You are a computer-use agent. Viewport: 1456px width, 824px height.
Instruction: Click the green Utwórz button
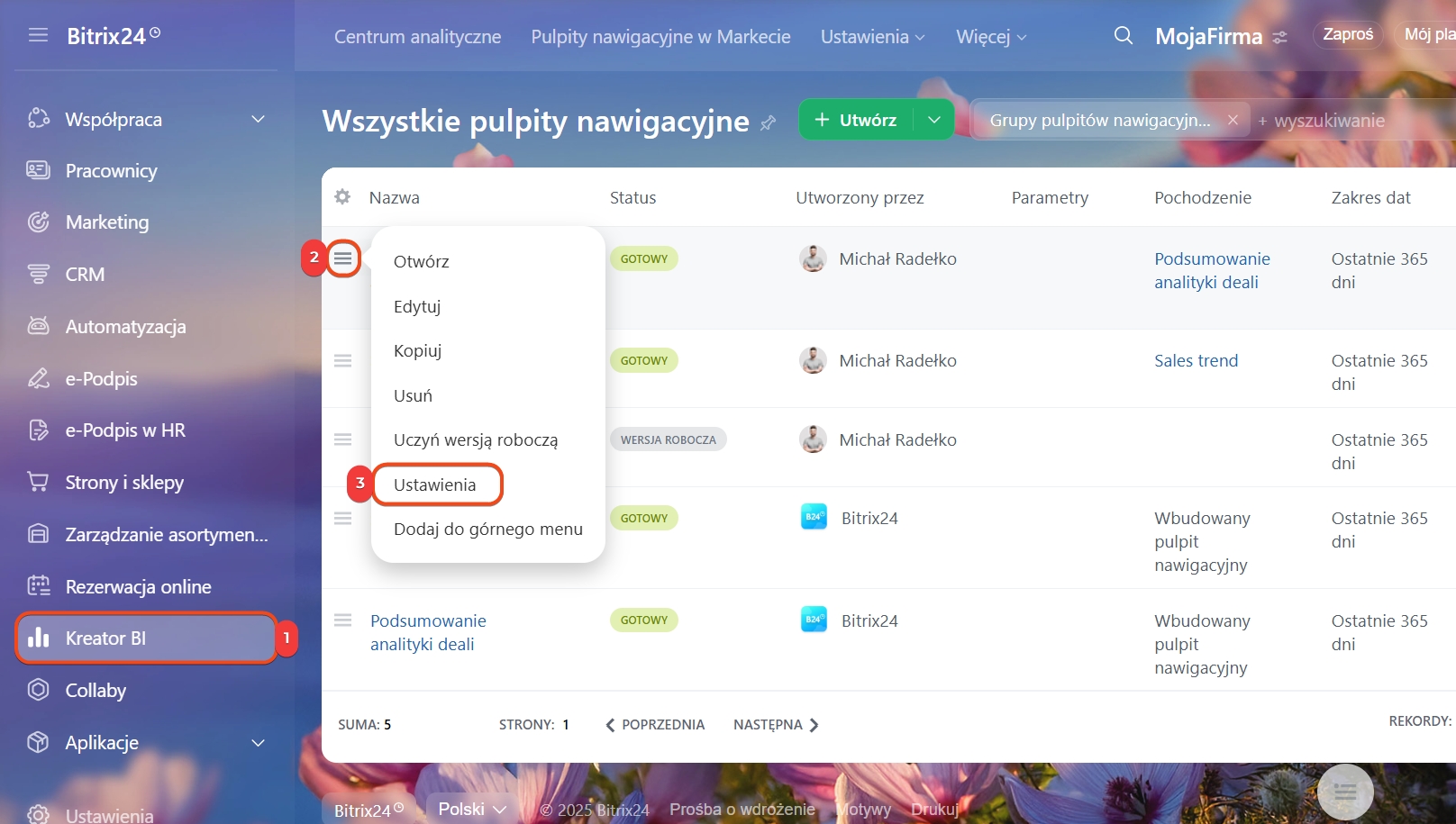[x=856, y=120]
